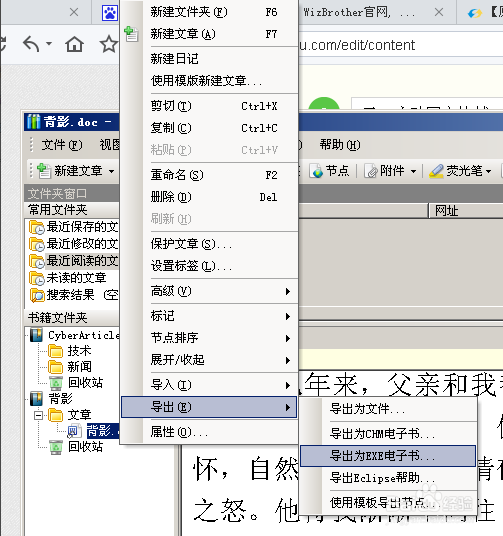
Task: Open 荧光笔 dropdown arrow
Action: pos(488,171)
